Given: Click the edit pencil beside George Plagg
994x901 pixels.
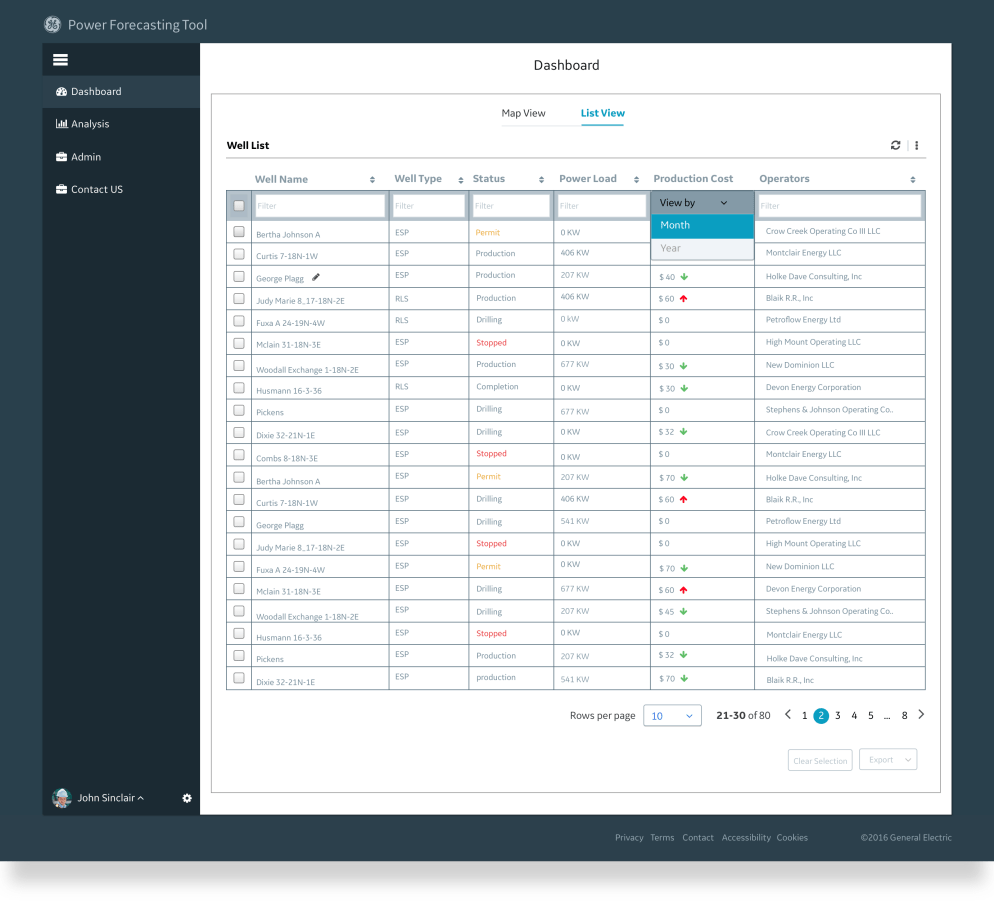Looking at the screenshot, I should (316, 276).
